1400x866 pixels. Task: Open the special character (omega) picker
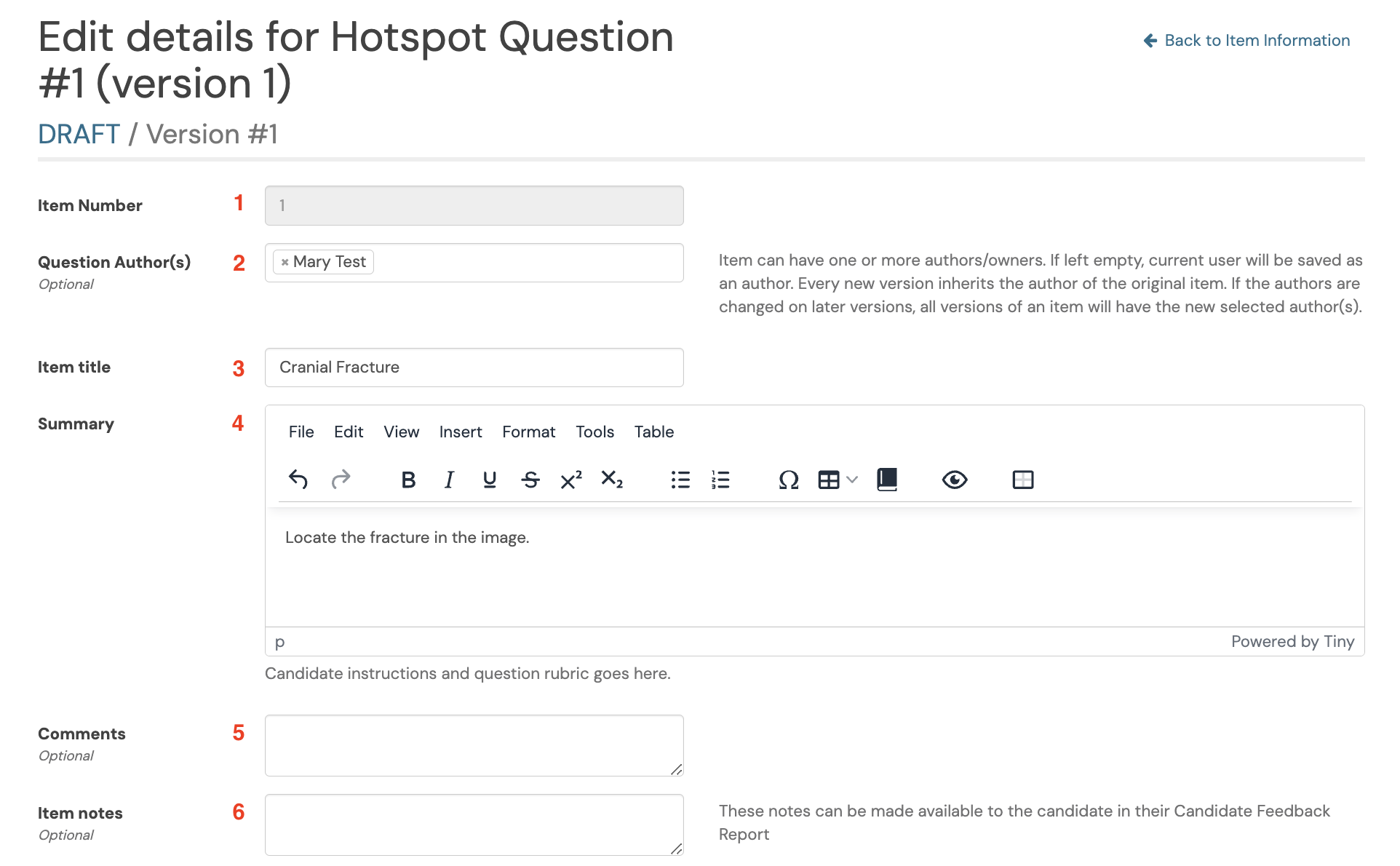(x=789, y=480)
